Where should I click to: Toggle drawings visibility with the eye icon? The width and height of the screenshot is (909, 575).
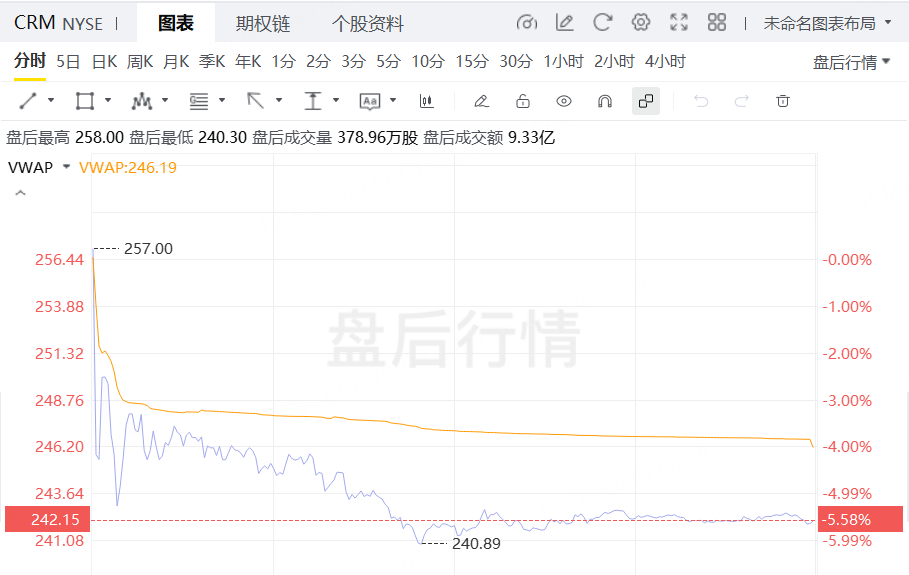click(564, 101)
